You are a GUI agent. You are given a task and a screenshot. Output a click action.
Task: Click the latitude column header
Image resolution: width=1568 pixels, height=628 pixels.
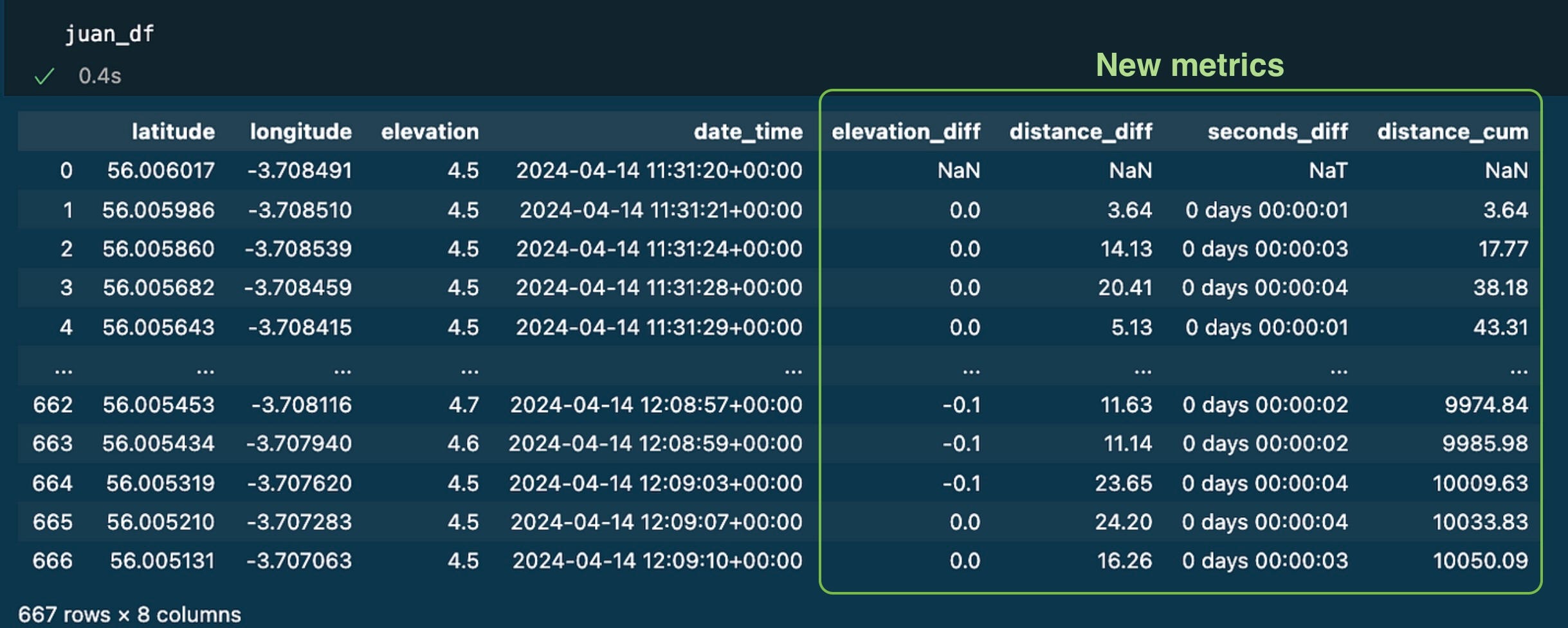point(173,131)
